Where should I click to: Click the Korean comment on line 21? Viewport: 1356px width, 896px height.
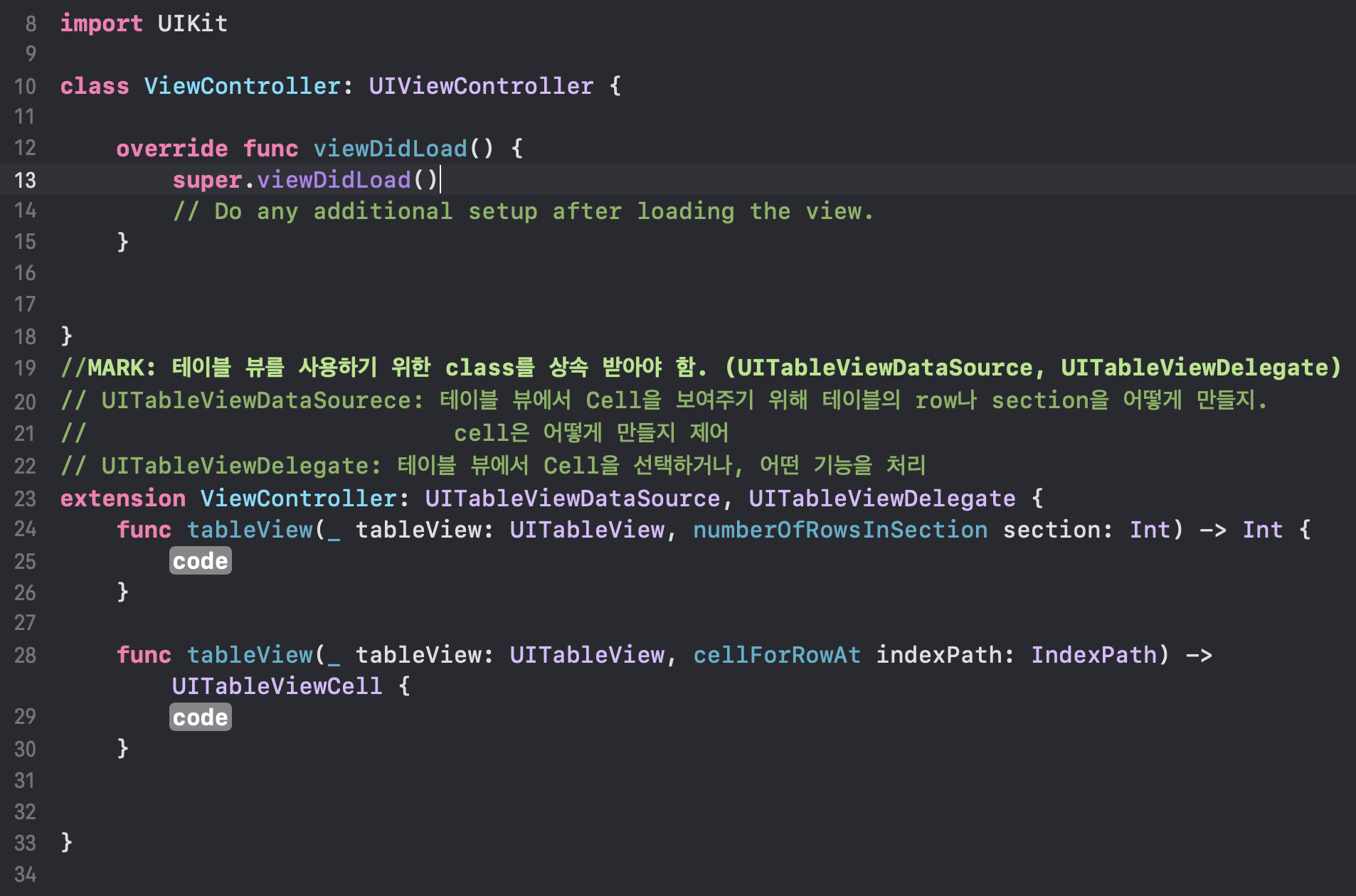(591, 433)
